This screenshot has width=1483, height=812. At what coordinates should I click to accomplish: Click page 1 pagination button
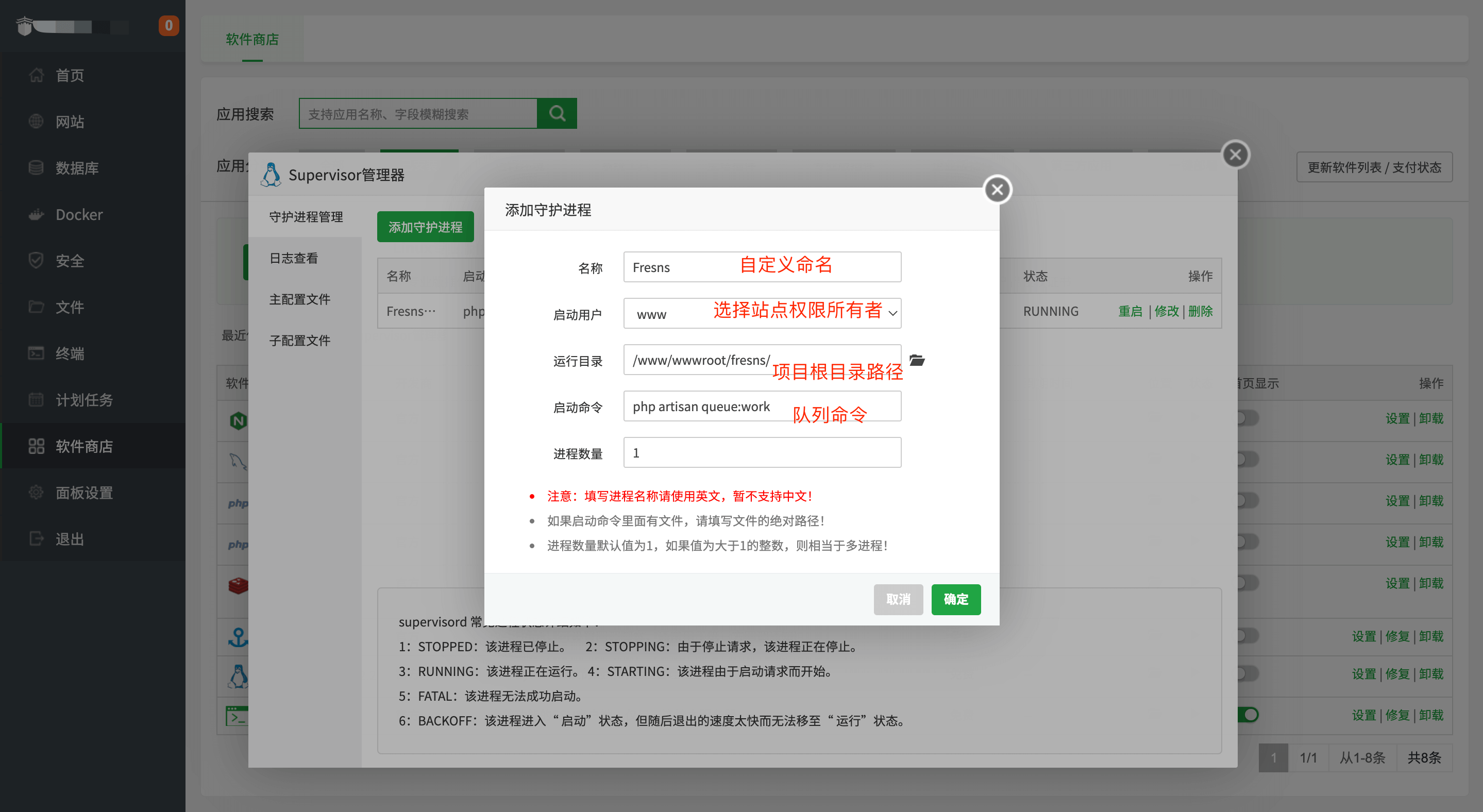(1273, 758)
